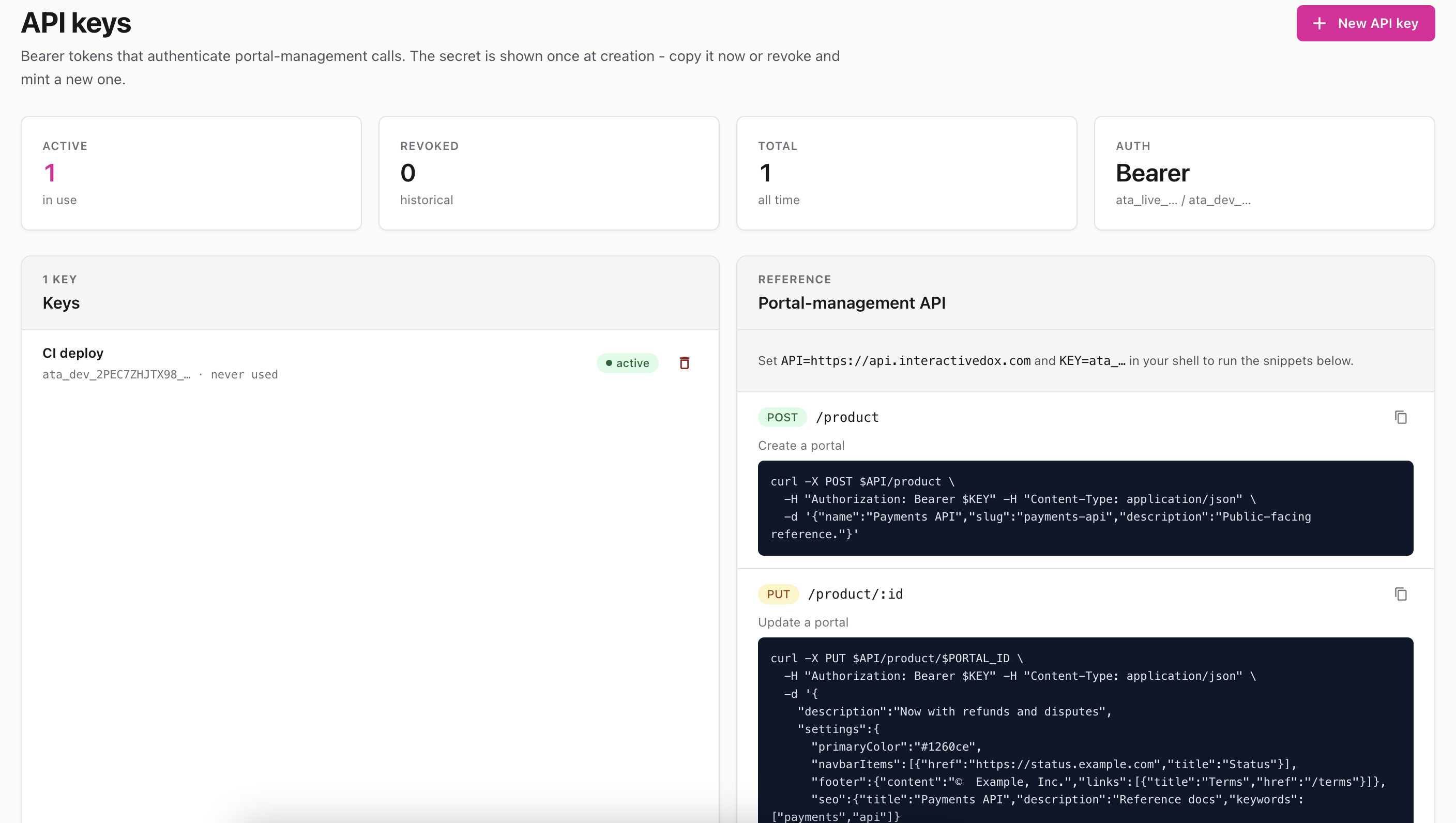Click the API keys page heading
Viewport: 1456px width, 823px height.
[x=75, y=23]
